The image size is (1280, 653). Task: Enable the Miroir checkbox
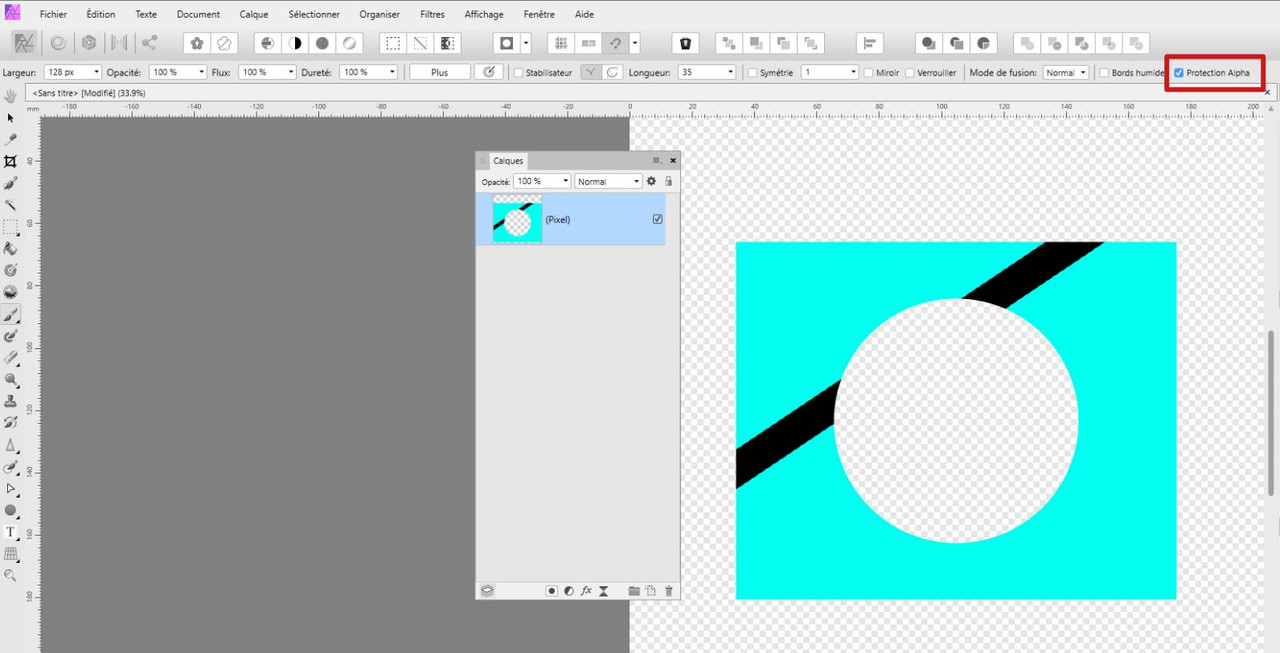868,73
